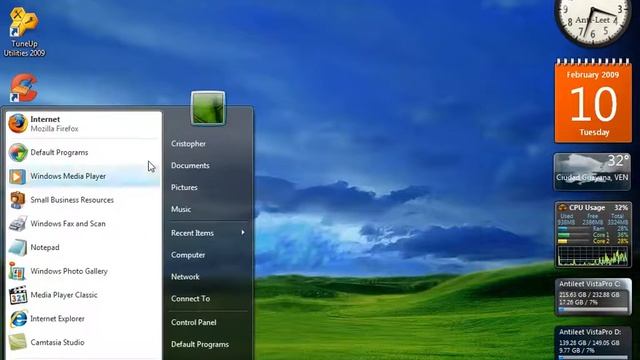Click the Windows Media Player icon
This screenshot has width=640, height=360.
[x=18, y=176]
